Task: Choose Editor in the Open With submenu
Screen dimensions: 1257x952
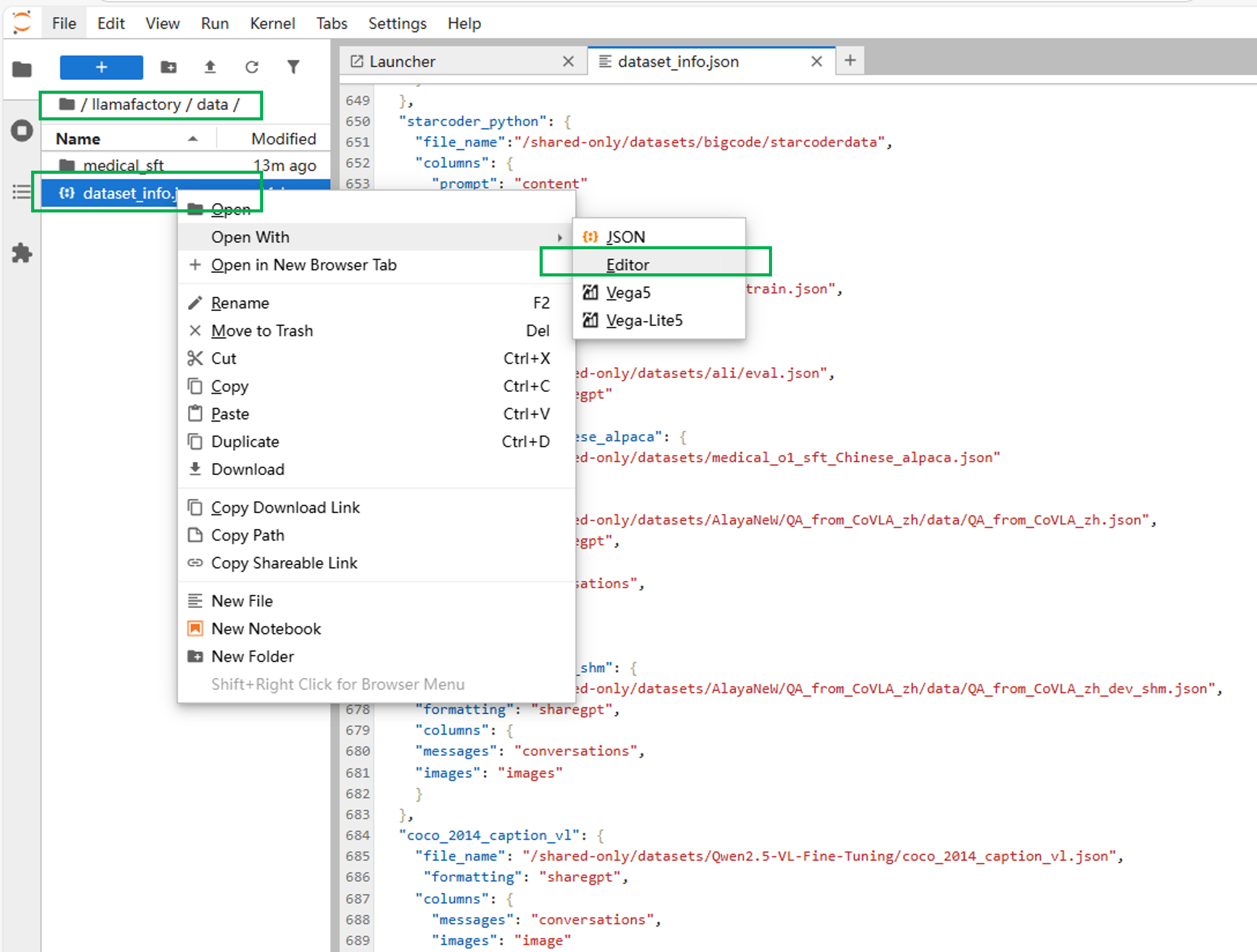Action: [627, 265]
